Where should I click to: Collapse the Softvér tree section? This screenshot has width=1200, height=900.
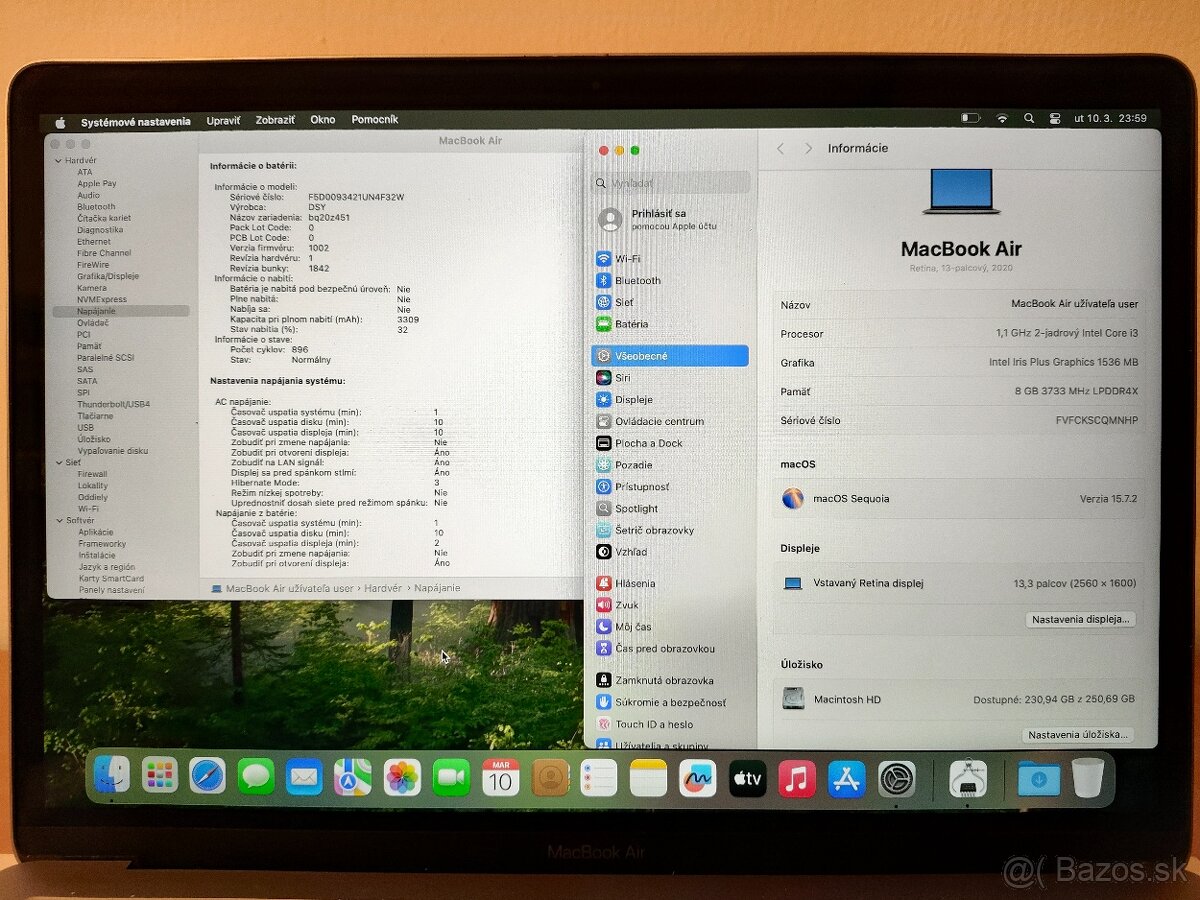tap(61, 520)
